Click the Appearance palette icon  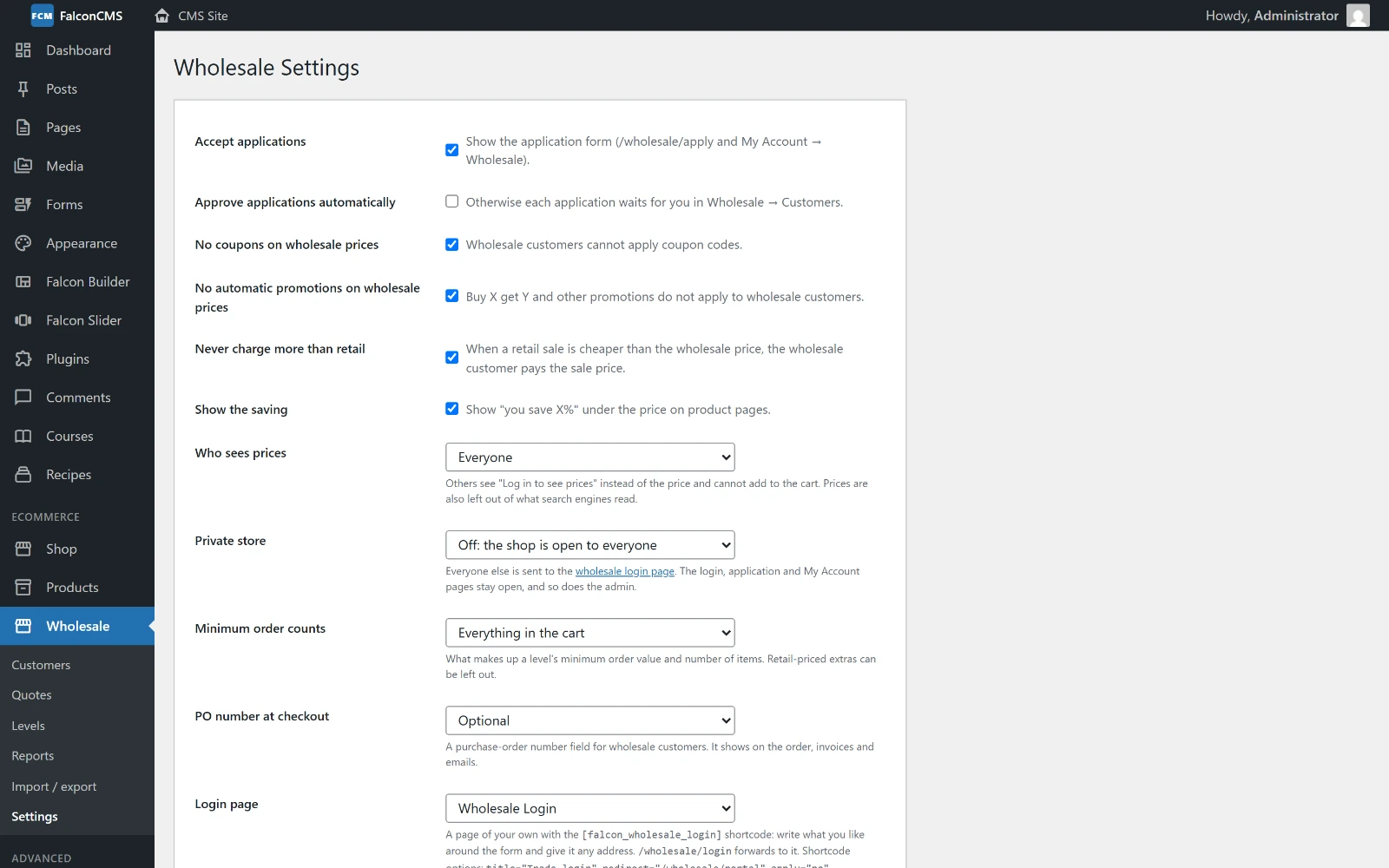coord(23,243)
